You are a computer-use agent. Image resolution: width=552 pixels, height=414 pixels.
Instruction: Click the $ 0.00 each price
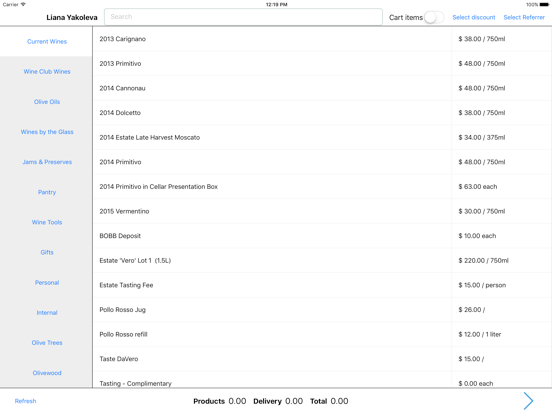(476, 384)
